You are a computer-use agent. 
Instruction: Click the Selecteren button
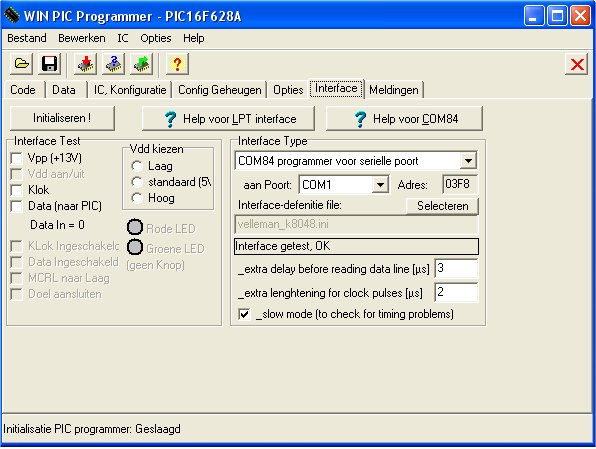[x=442, y=206]
